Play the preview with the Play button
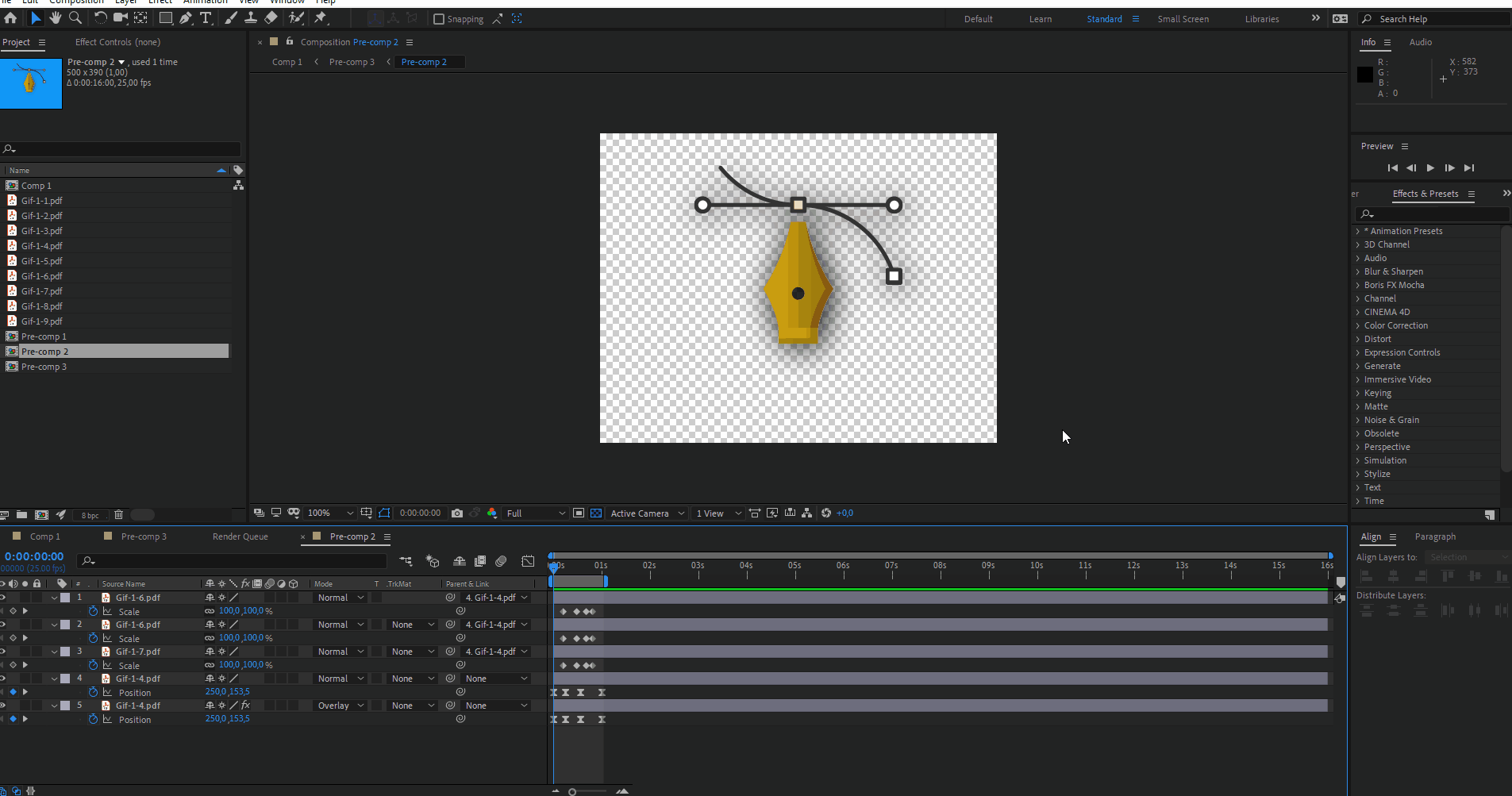Image resolution: width=1512 pixels, height=796 pixels. point(1430,167)
